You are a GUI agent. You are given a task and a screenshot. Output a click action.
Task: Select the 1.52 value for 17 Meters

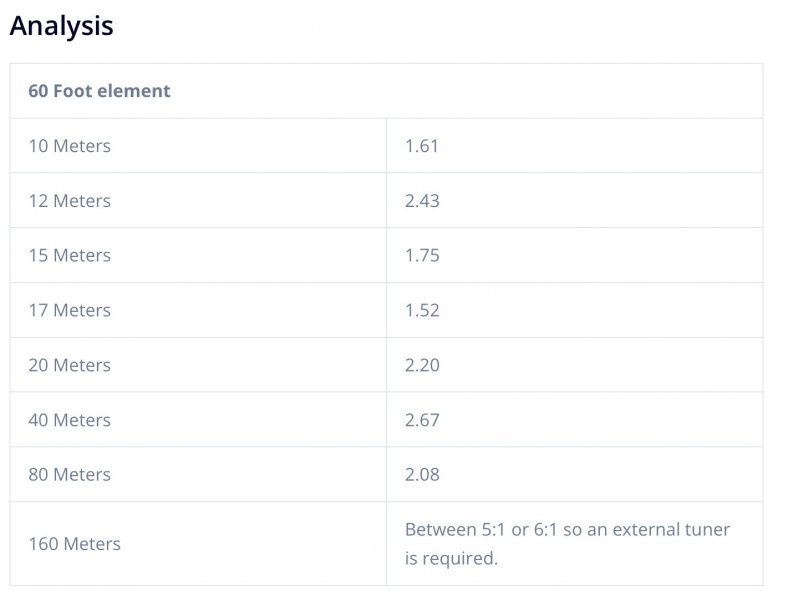pyautogui.click(x=422, y=311)
